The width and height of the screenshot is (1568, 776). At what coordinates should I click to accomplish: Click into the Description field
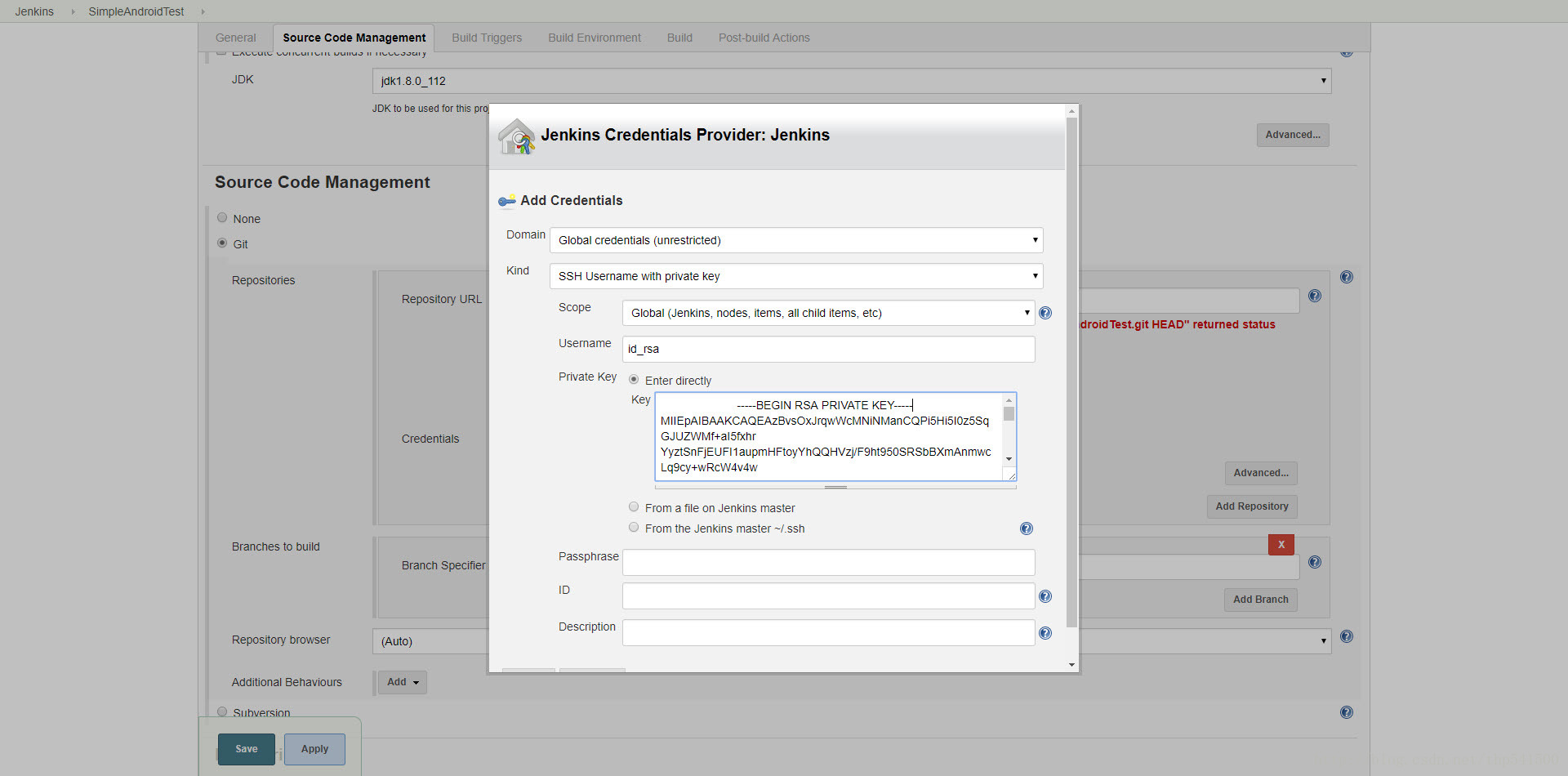tap(829, 632)
